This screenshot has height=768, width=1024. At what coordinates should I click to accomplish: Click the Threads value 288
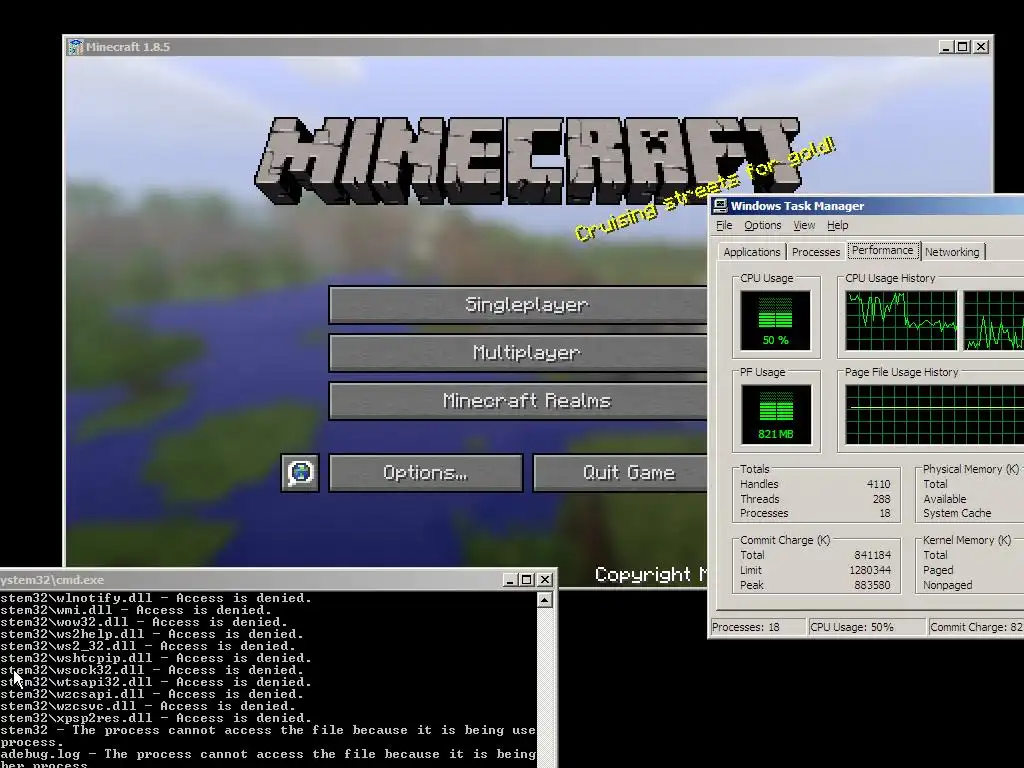pos(881,499)
